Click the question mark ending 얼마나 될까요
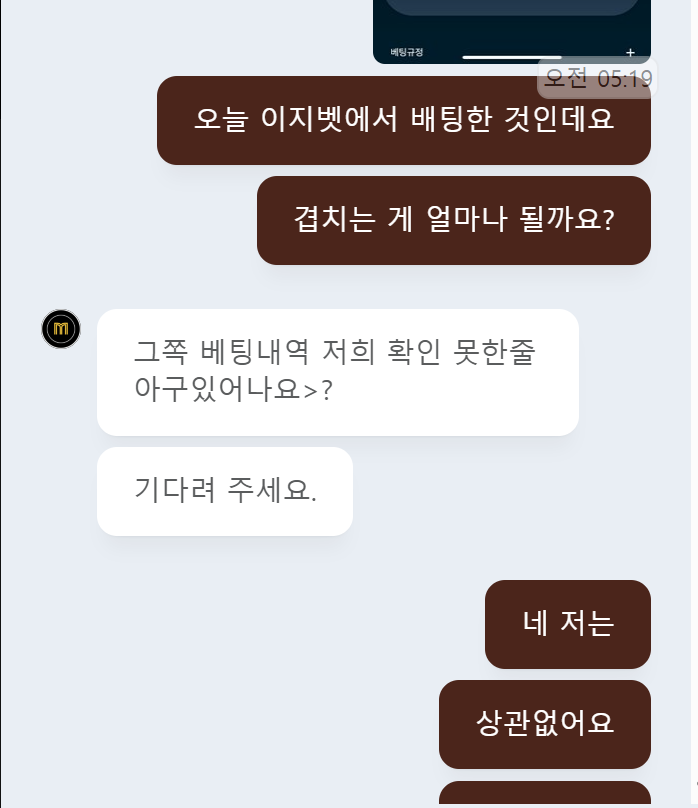698x808 pixels. (x=608, y=221)
